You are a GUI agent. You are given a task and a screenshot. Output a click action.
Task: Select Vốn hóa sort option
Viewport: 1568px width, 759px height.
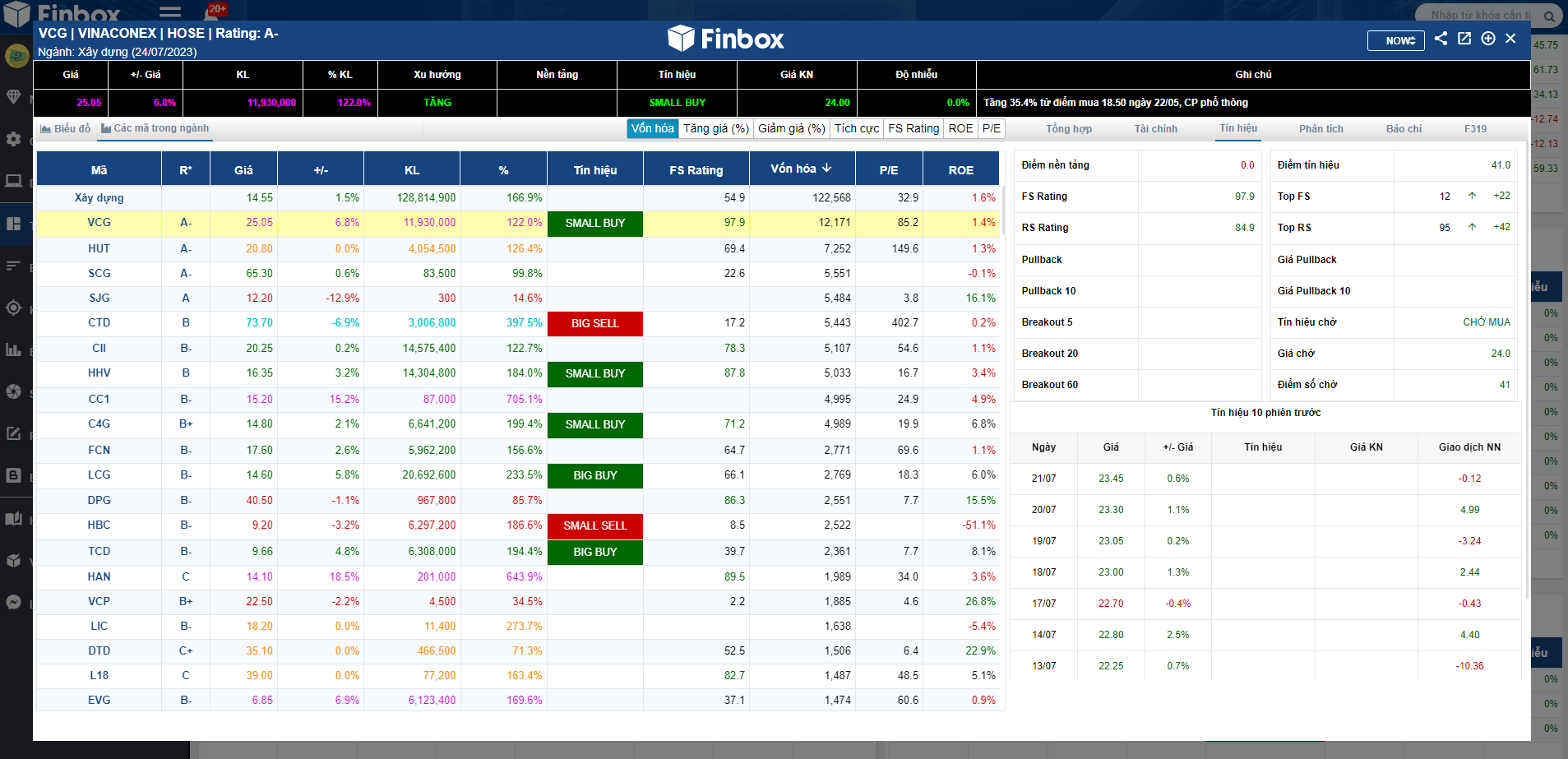(653, 128)
